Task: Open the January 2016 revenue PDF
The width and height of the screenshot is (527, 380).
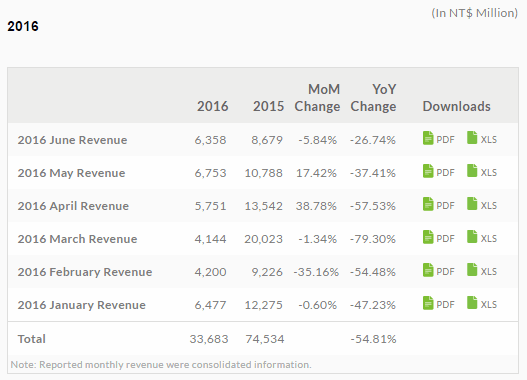Action: pyautogui.click(x=439, y=303)
